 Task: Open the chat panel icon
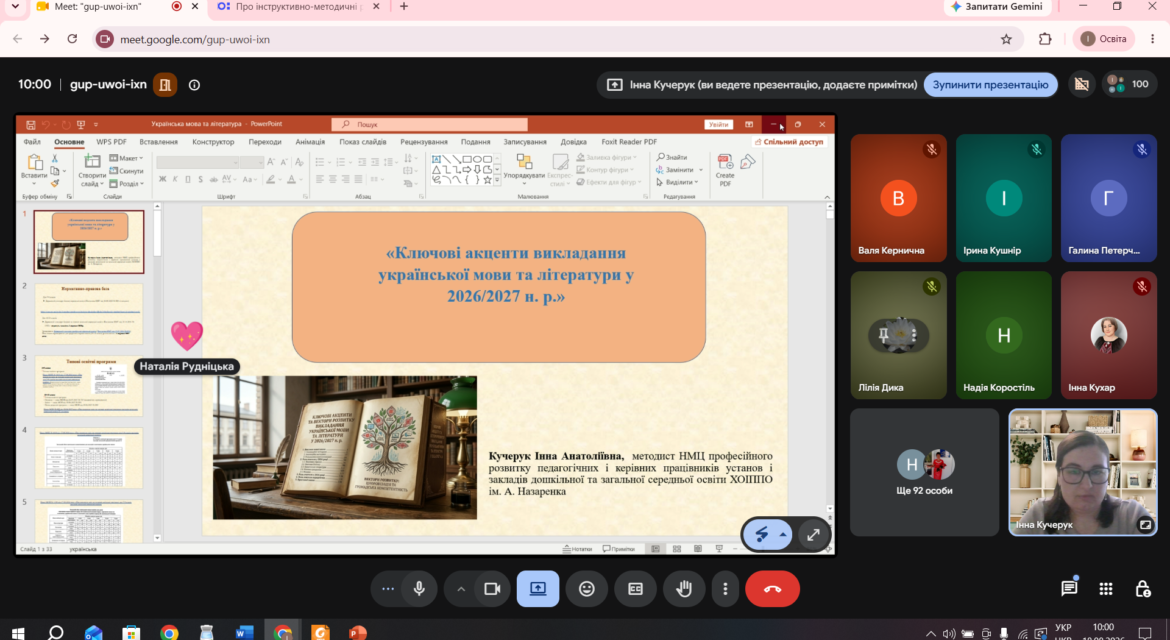pos(1069,589)
